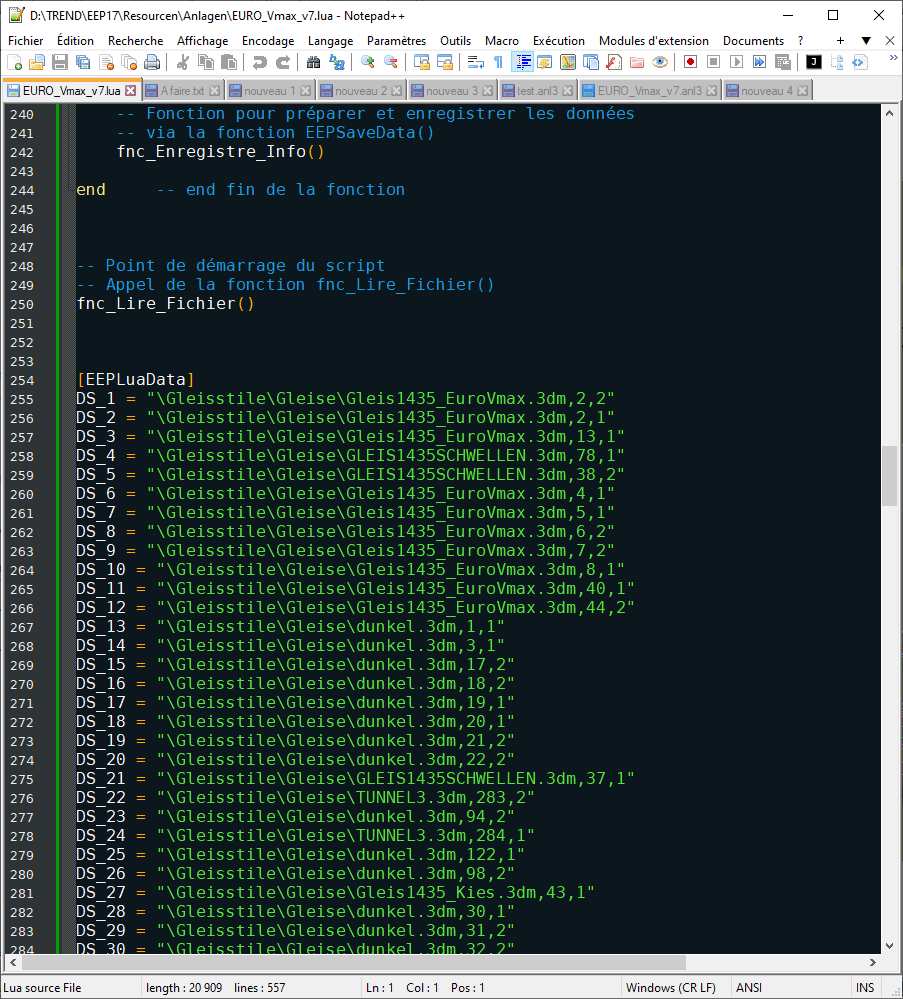
Task: Open the Langage menu
Action: point(330,41)
